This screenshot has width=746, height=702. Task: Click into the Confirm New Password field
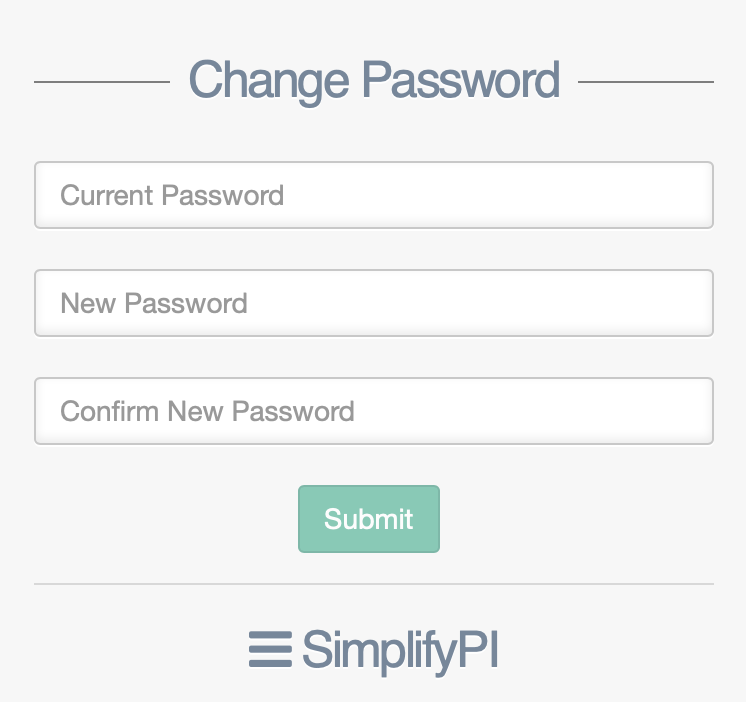click(374, 411)
